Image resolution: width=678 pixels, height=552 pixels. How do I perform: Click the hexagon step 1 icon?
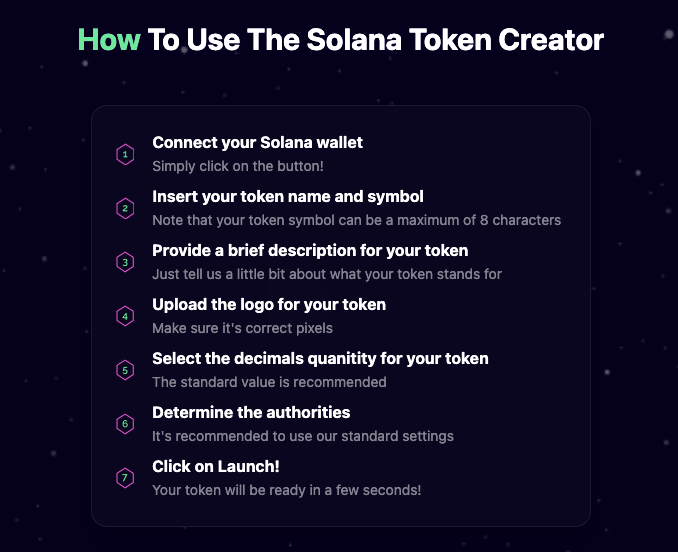tap(125, 154)
